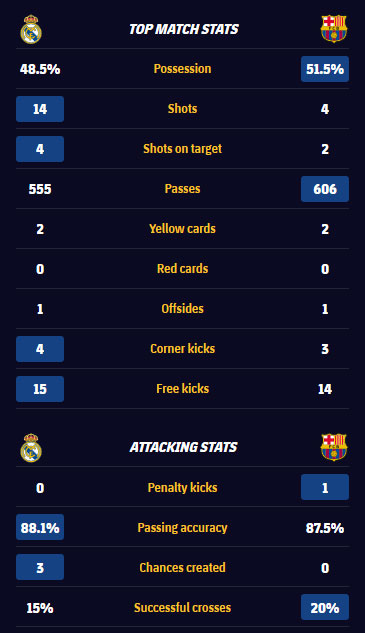Click the Offsides stat label
365x633 pixels.
pyautogui.click(x=182, y=308)
